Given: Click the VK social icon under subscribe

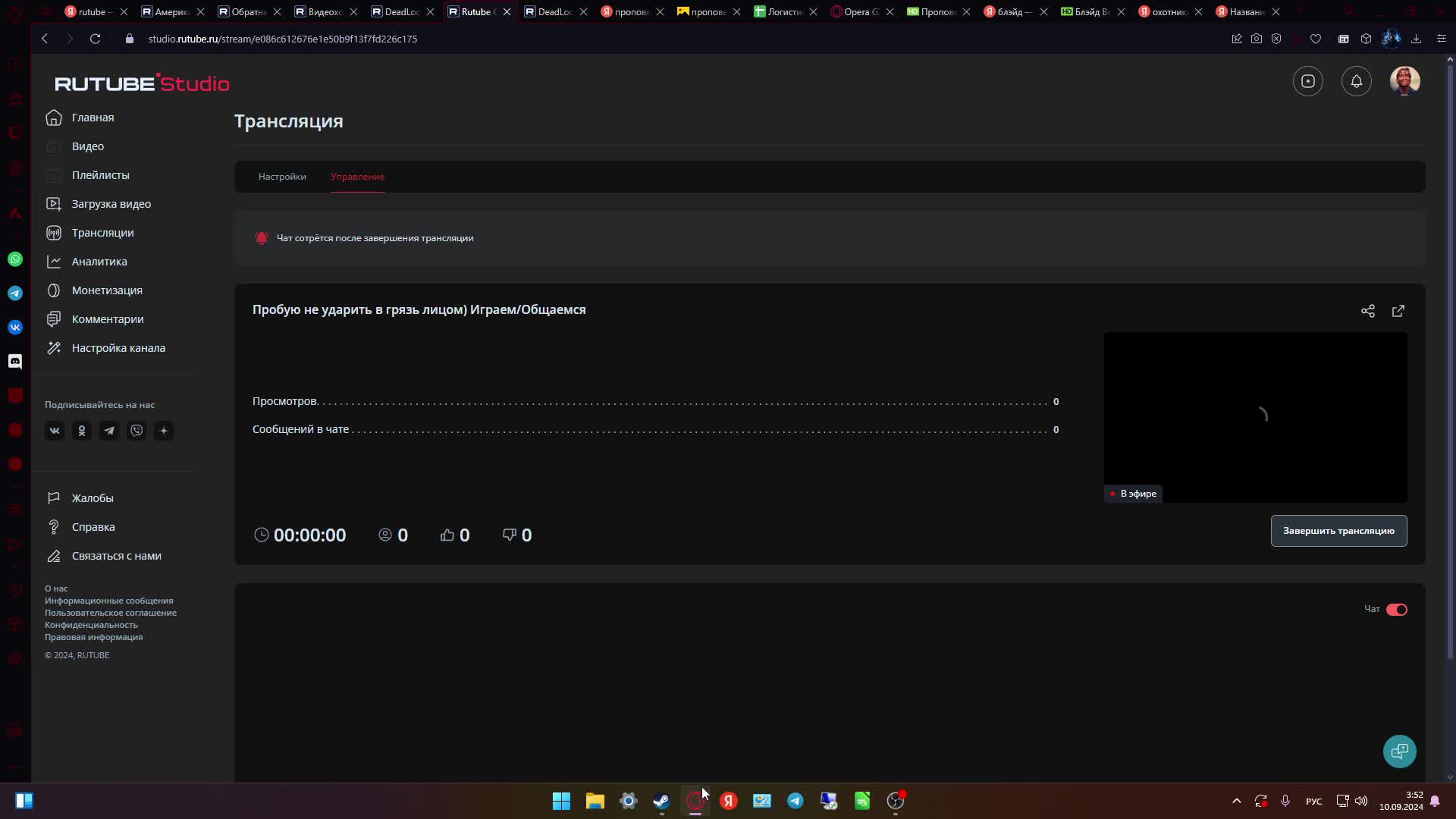Looking at the screenshot, I should pyautogui.click(x=55, y=431).
